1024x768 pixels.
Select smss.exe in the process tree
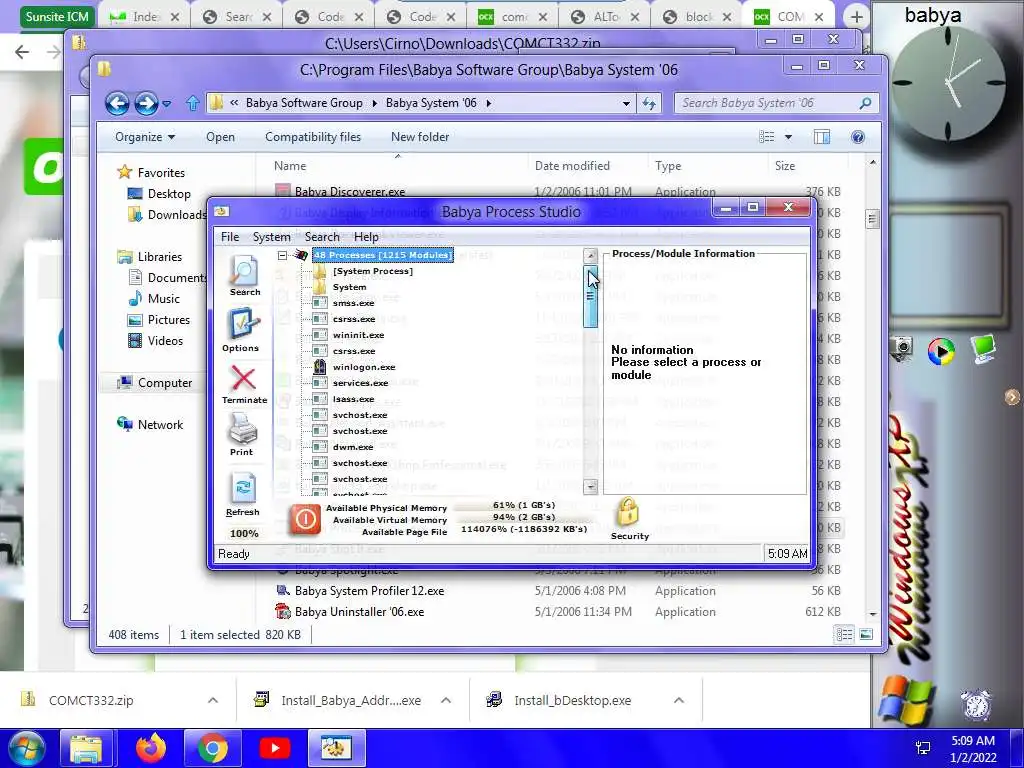tap(353, 303)
